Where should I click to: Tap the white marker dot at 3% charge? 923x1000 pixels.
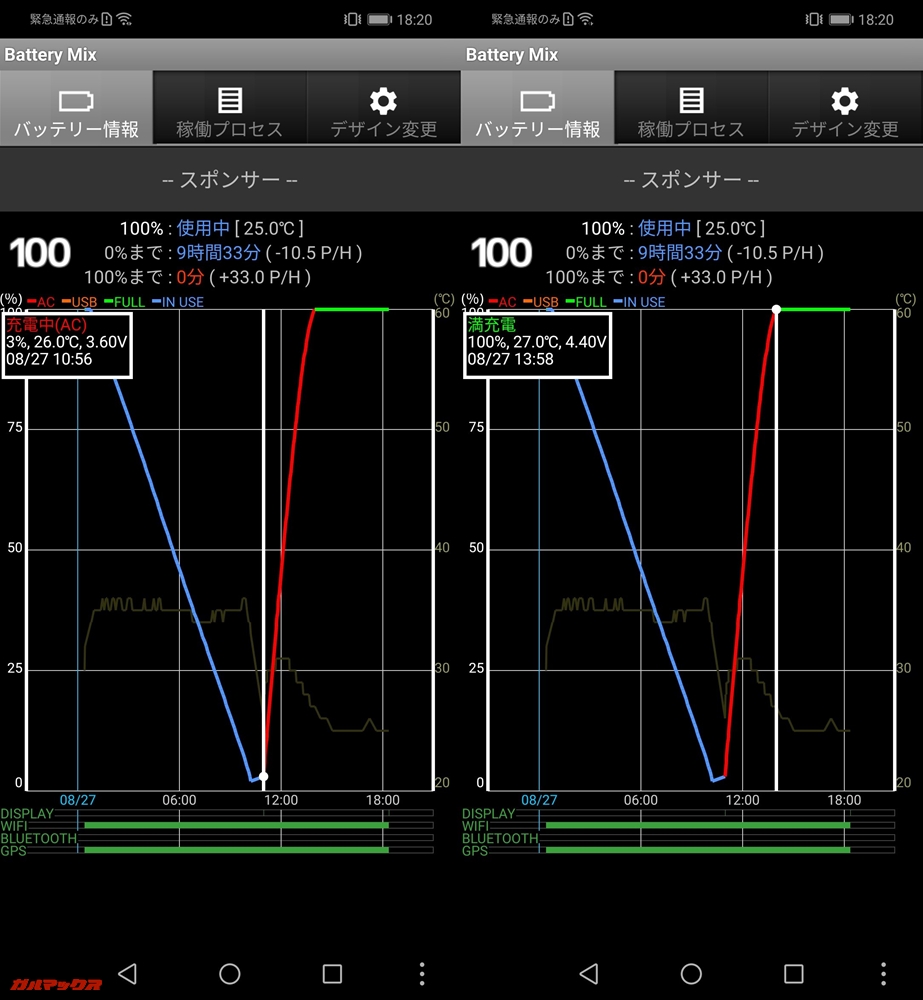(263, 776)
